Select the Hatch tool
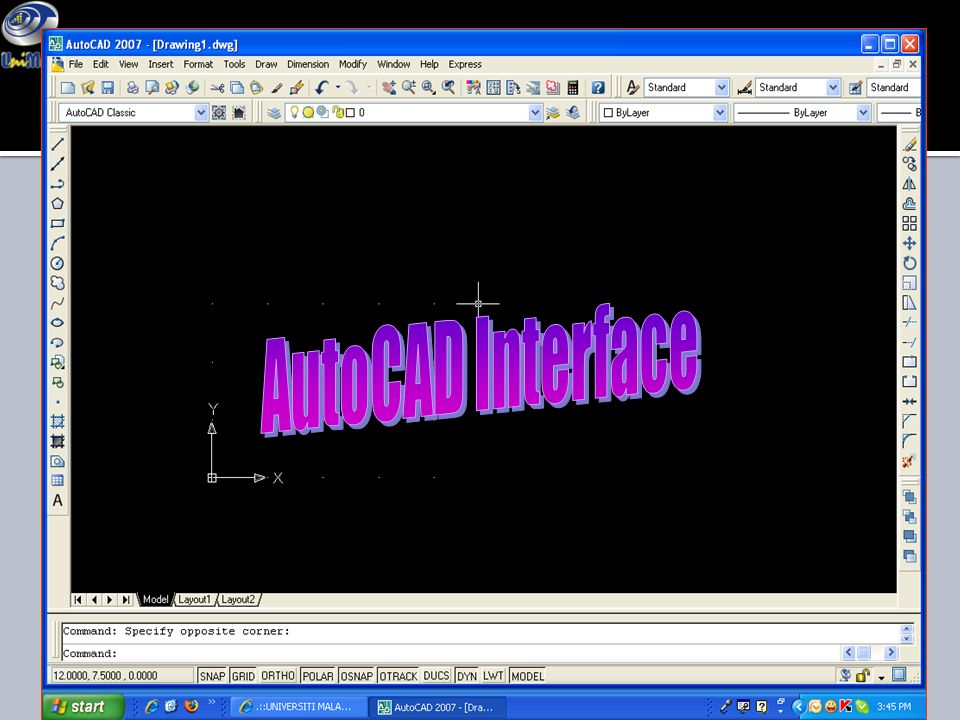This screenshot has width=960, height=720. (x=58, y=421)
